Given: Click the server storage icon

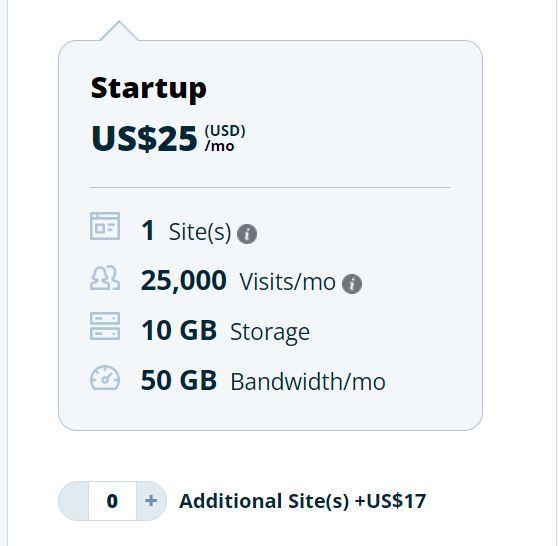Looking at the screenshot, I should [x=105, y=326].
